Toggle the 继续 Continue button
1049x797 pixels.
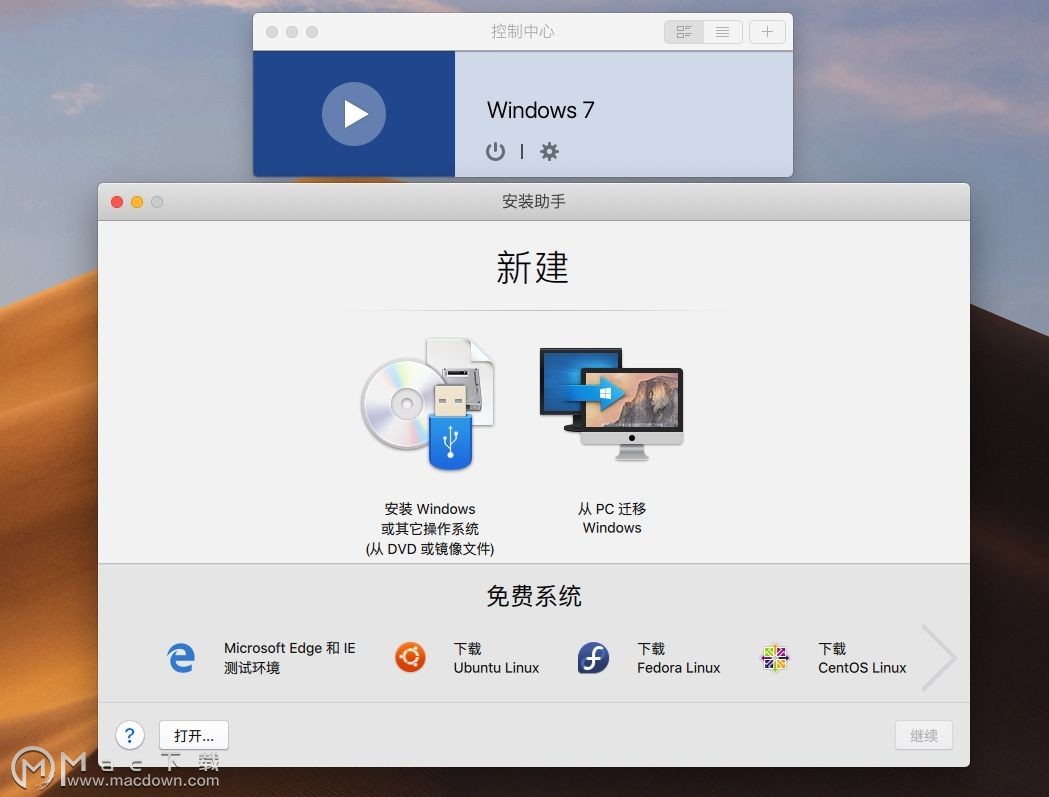coord(923,735)
